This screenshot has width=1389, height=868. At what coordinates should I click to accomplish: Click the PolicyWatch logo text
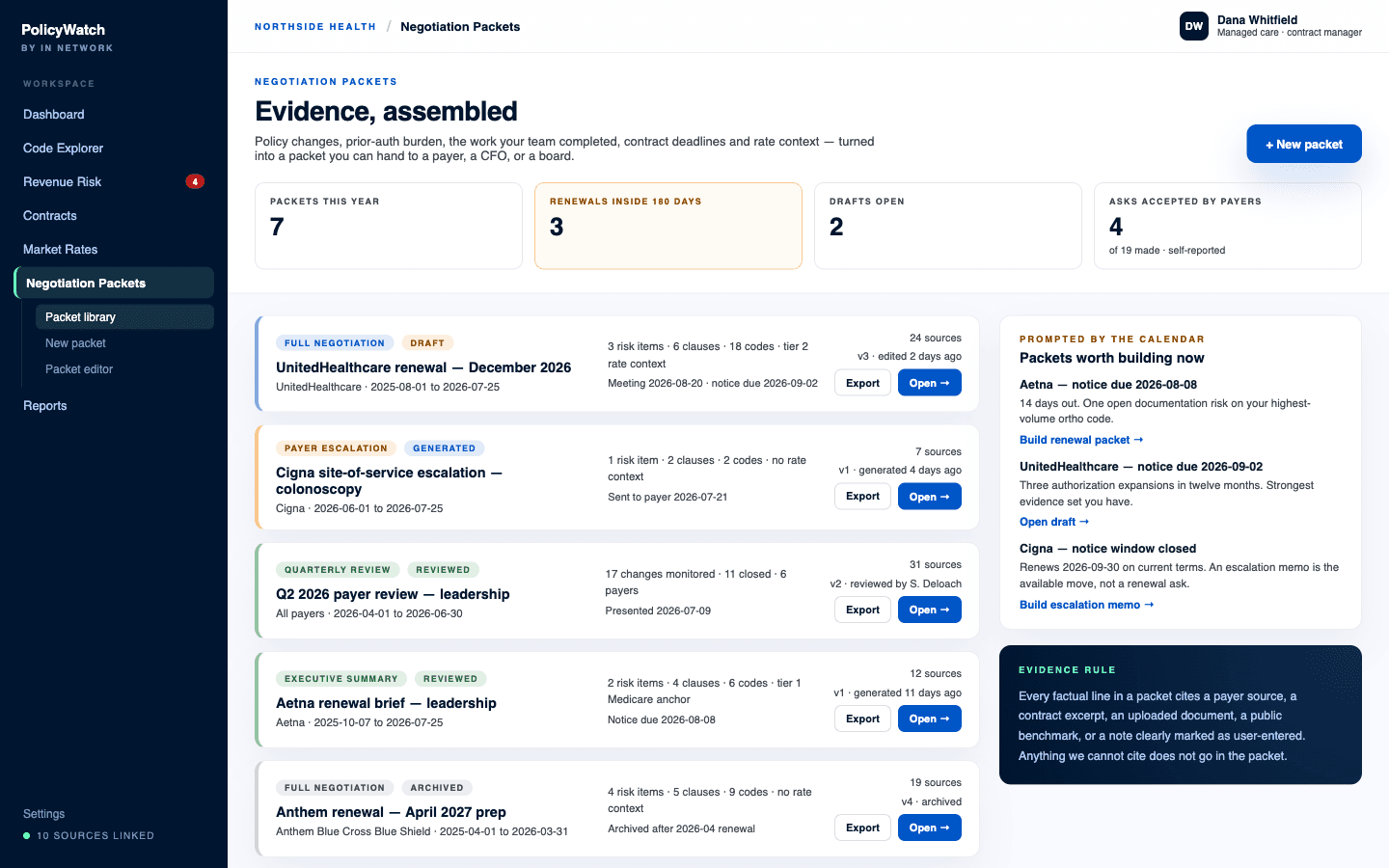point(64,30)
